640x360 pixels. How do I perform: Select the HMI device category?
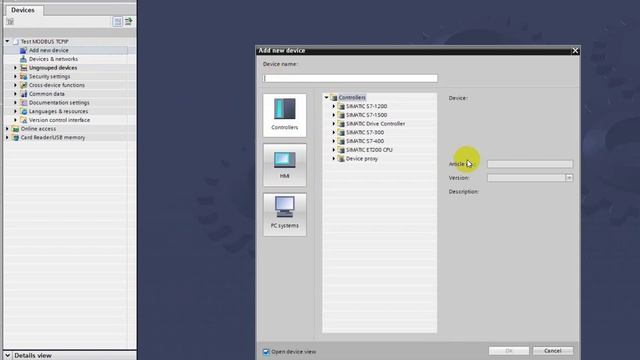(284, 165)
